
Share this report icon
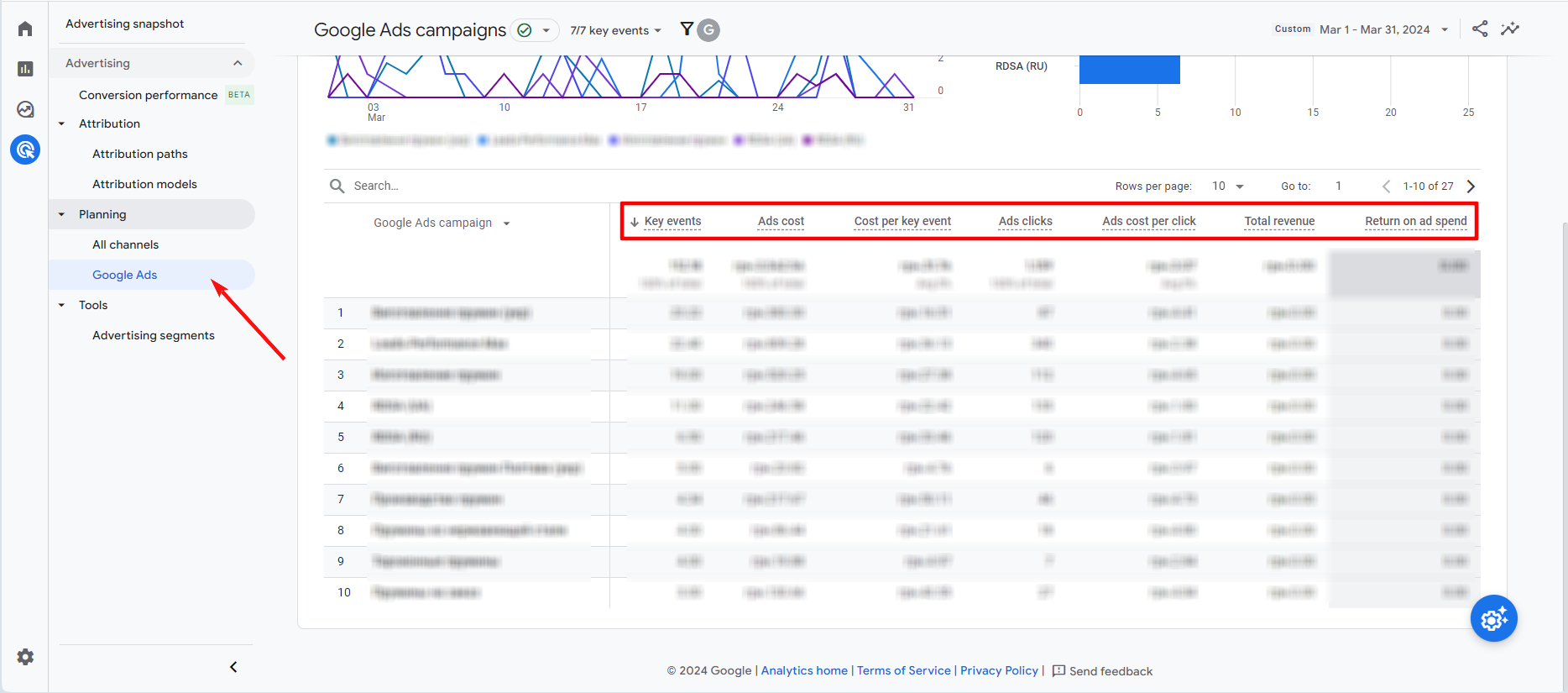(1480, 29)
